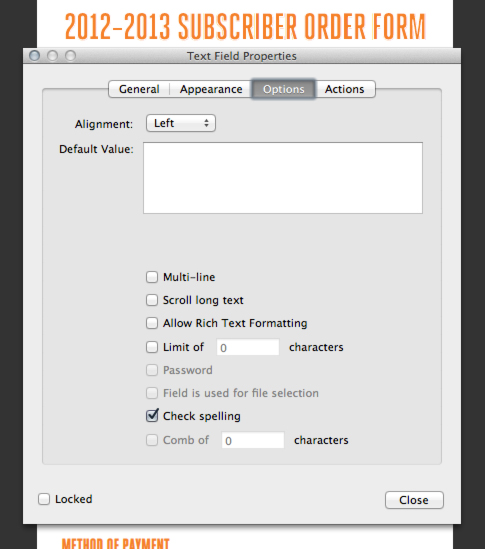Open the Appearance tab

(211, 89)
